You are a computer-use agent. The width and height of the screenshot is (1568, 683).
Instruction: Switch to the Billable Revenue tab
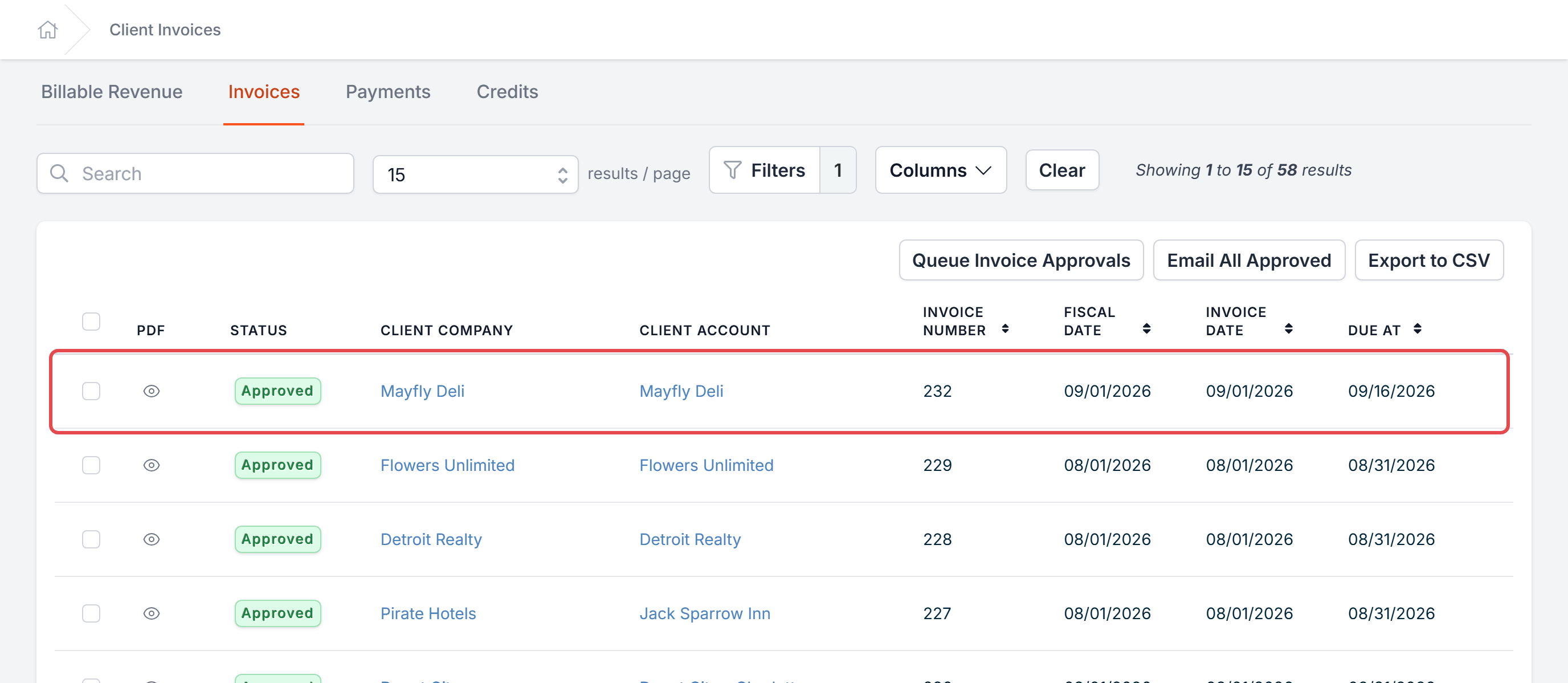pyautogui.click(x=112, y=92)
